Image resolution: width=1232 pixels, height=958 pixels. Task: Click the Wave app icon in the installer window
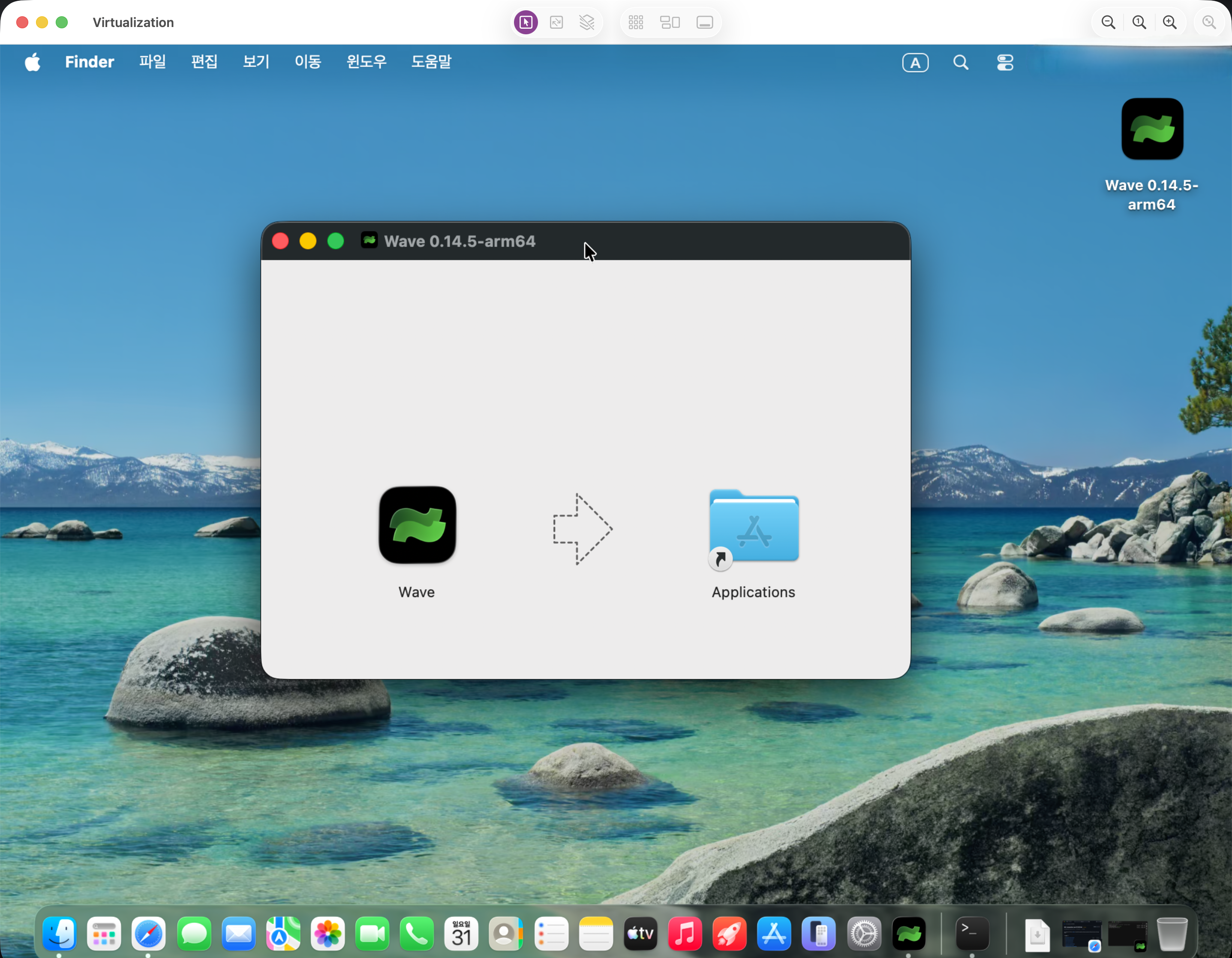[418, 525]
